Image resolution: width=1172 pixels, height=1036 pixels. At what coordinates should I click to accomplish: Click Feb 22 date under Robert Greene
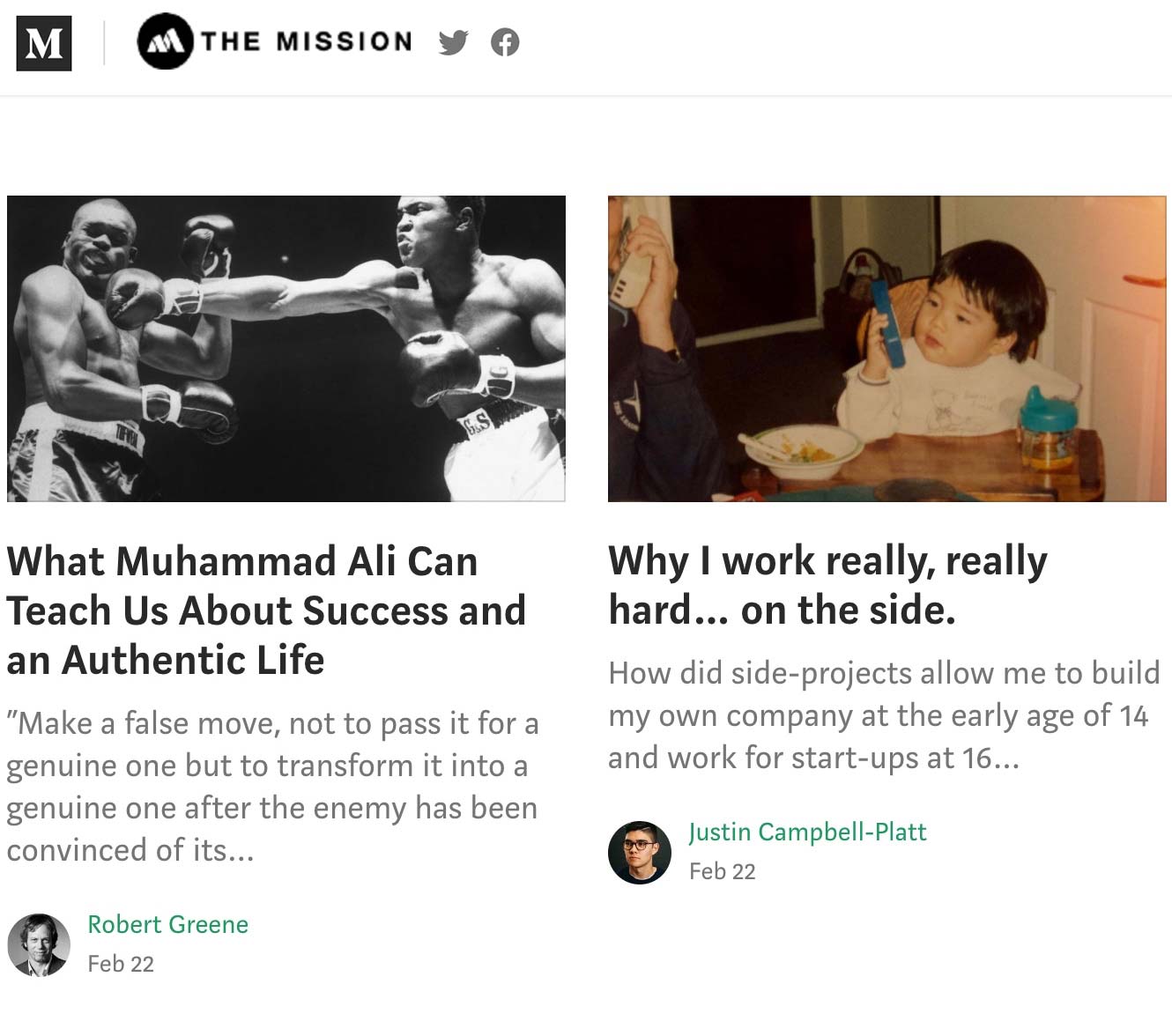coord(121,964)
